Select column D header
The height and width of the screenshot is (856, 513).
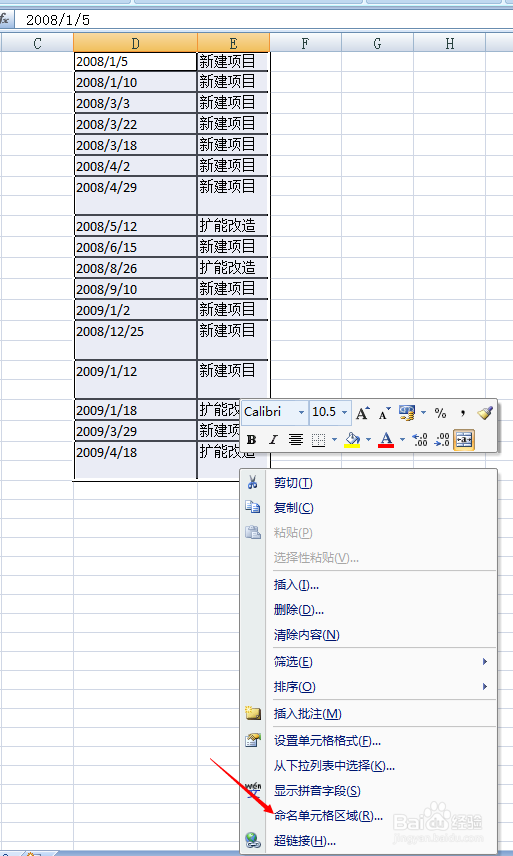pos(135,43)
